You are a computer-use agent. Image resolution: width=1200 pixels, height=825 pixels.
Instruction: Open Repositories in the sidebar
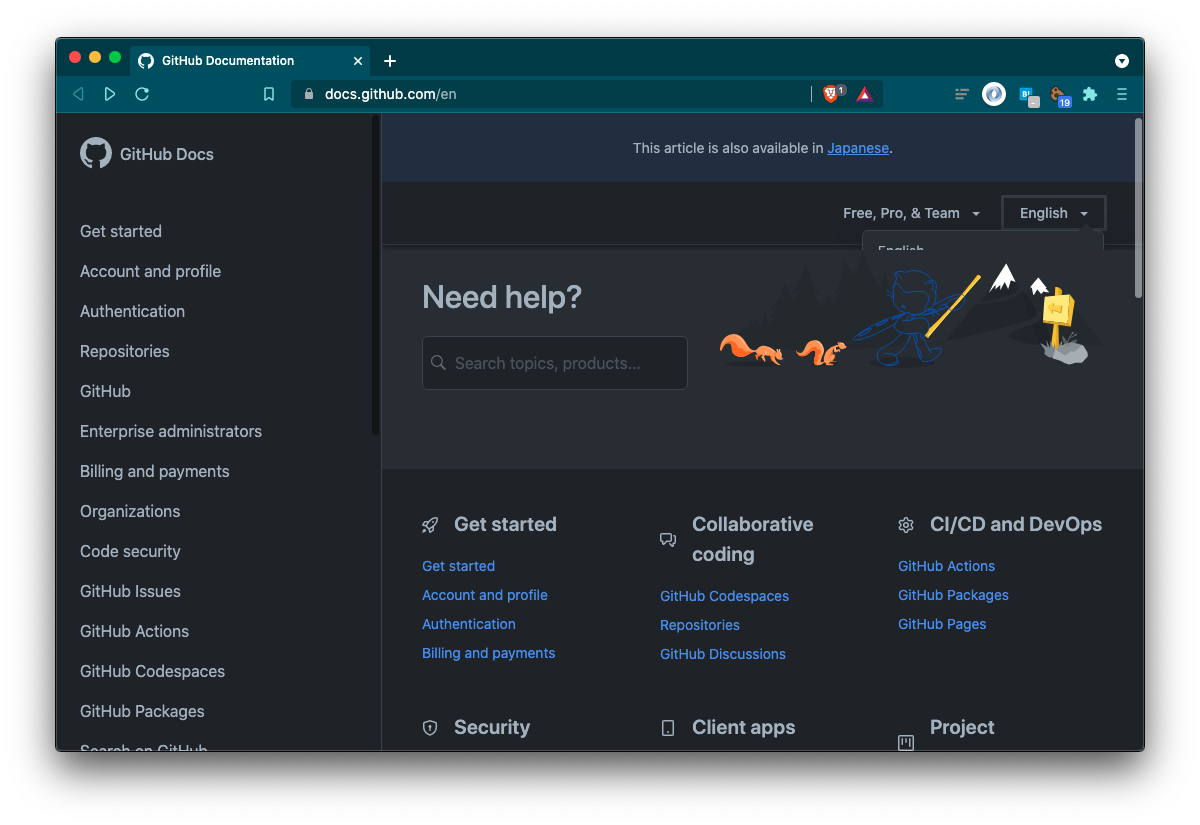125,351
